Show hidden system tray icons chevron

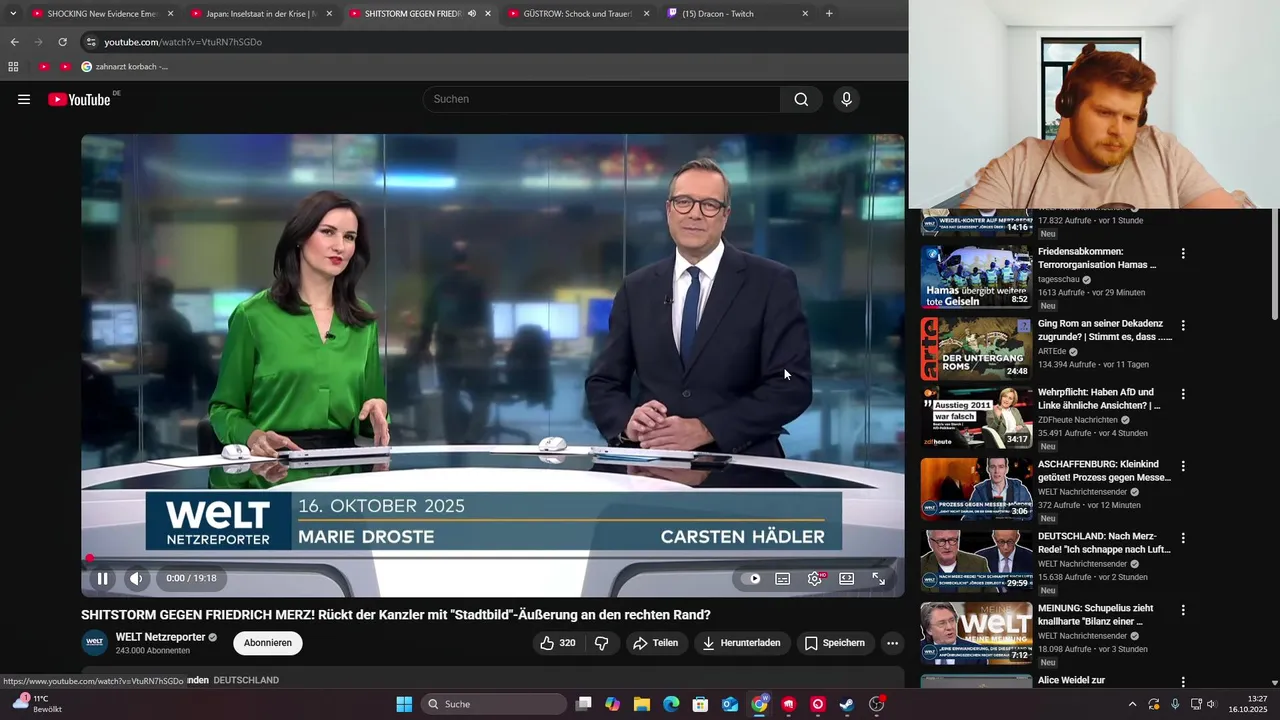pyautogui.click(x=1132, y=704)
